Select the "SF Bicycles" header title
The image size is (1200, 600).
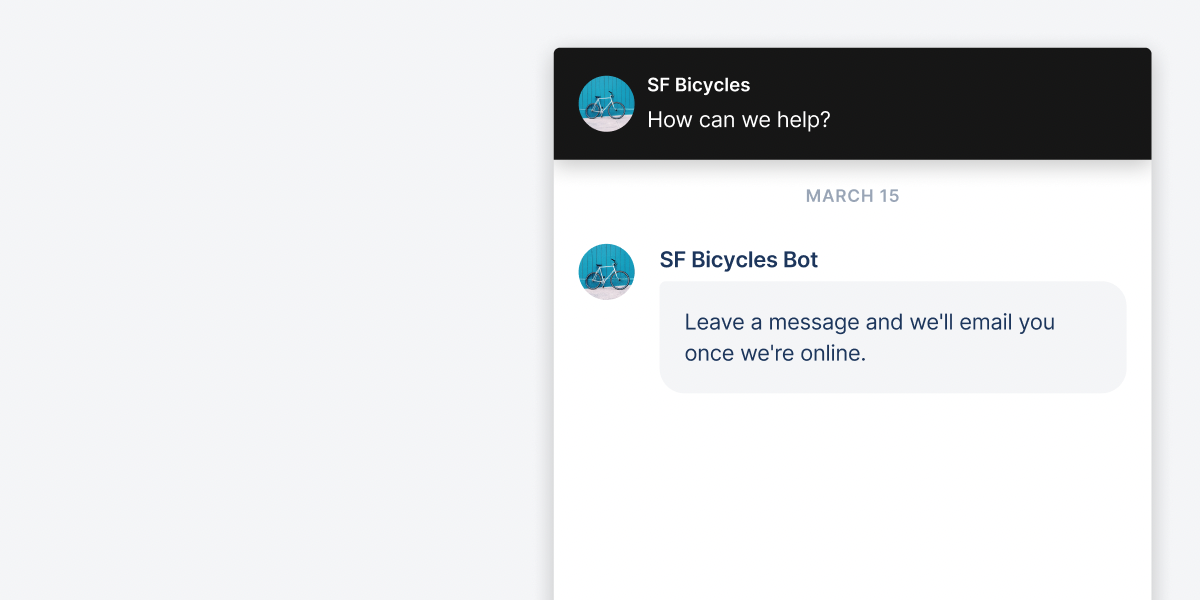(698, 85)
